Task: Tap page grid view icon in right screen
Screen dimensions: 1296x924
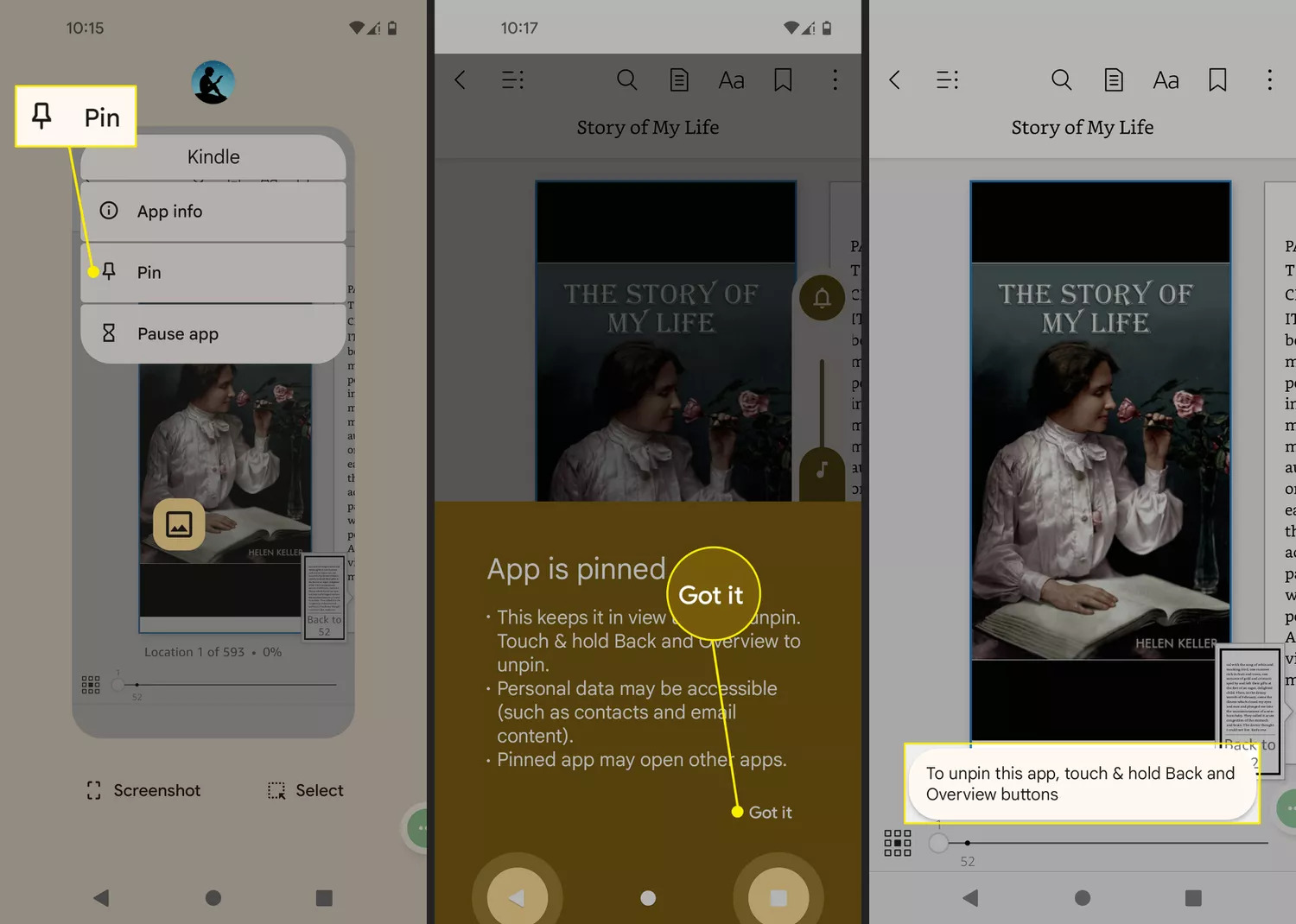Action: (898, 843)
